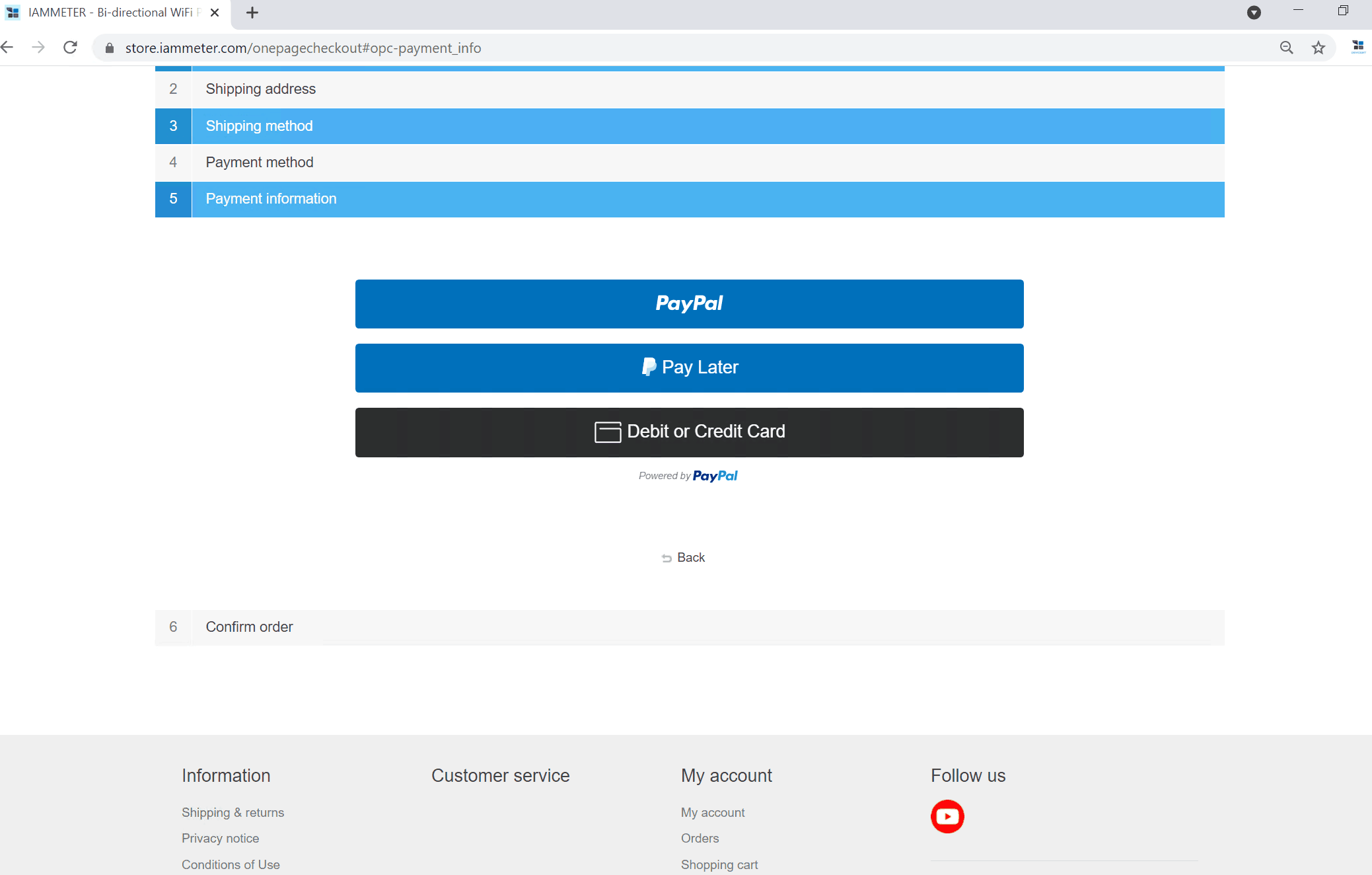Open the IAMMETER extension icon

(x=1357, y=46)
